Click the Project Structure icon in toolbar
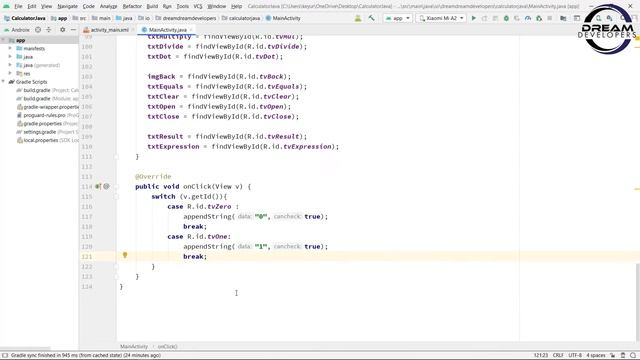 point(563,18)
